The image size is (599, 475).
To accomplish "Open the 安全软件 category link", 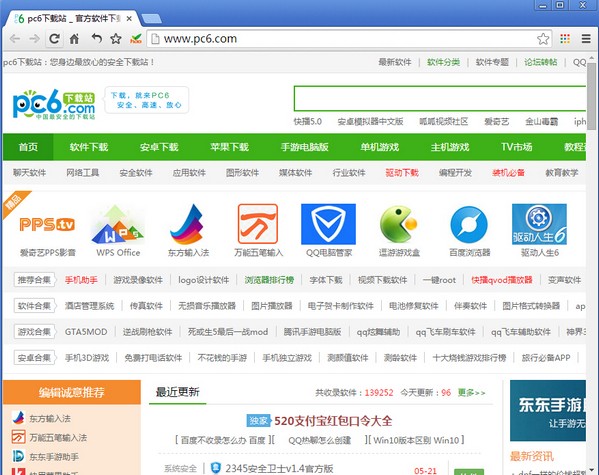I will [136, 173].
